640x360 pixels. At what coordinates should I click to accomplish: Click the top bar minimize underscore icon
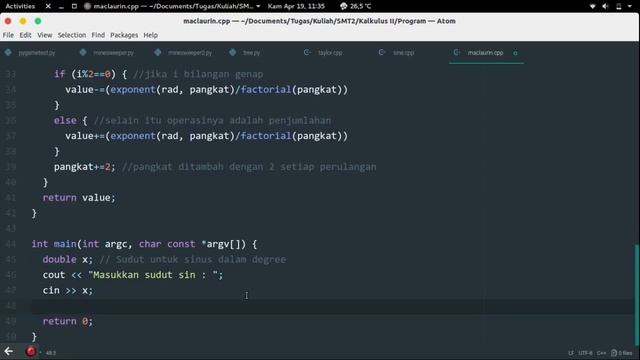pyautogui.click(x=61, y=7)
